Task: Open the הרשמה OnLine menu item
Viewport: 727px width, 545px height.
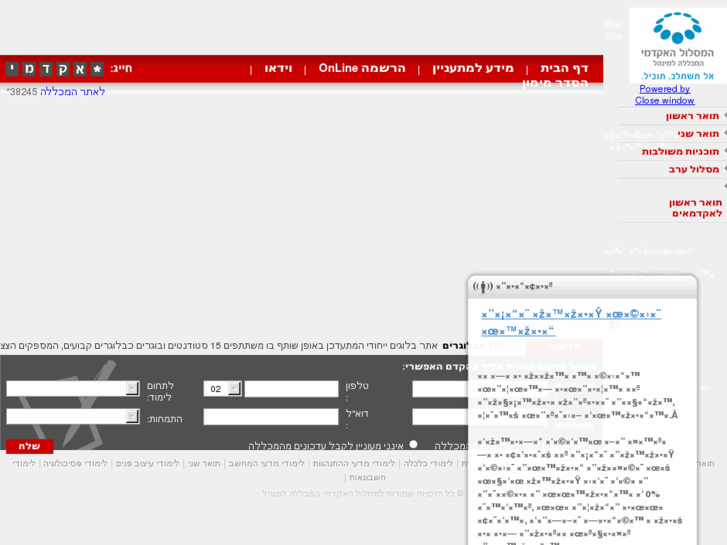Action: tap(362, 68)
